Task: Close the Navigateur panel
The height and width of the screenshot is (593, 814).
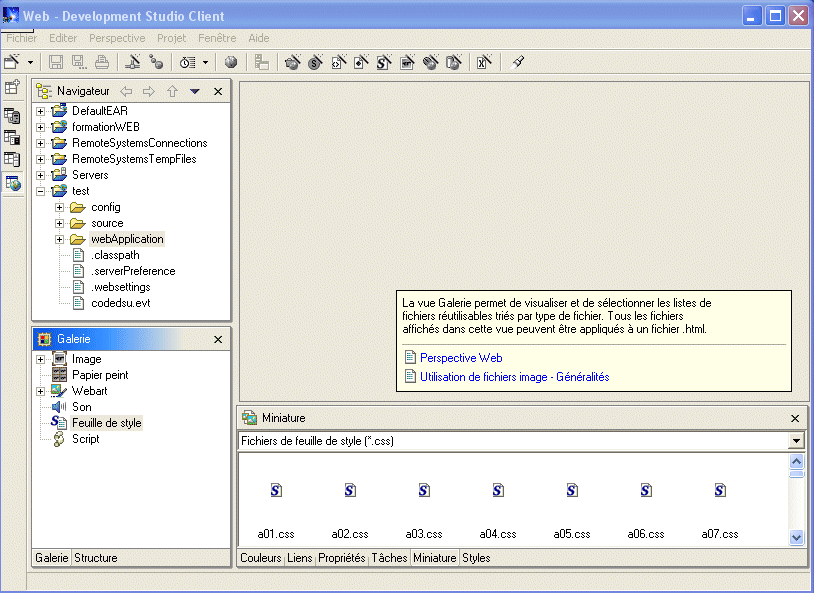Action: pos(218,91)
